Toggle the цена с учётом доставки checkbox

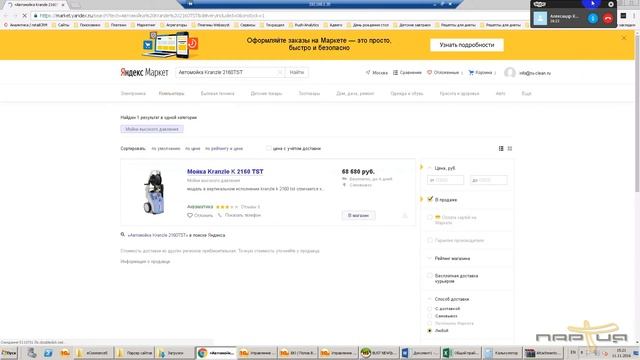tap(269, 148)
